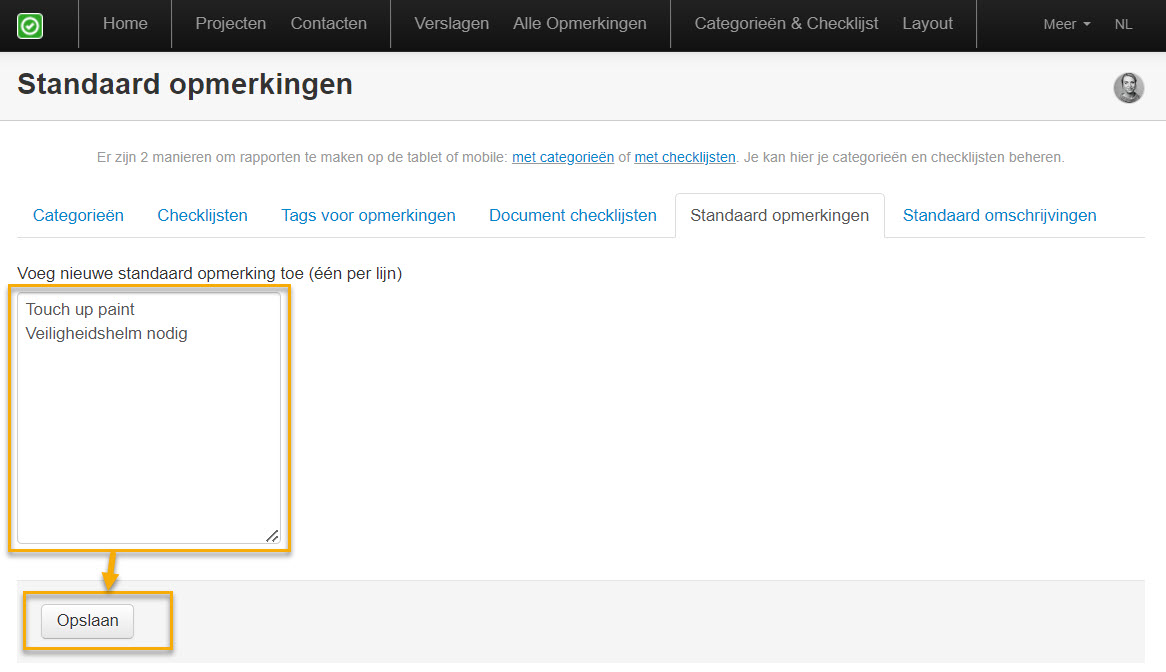Switch to Standaard omschrijvingen tab

pos(999,216)
